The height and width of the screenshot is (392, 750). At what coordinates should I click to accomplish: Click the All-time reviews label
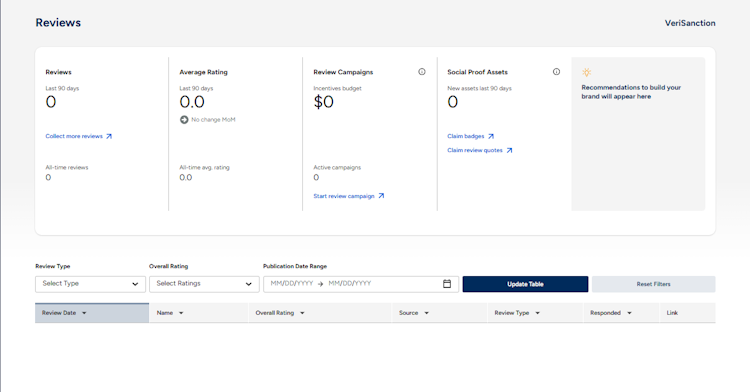[67, 167]
